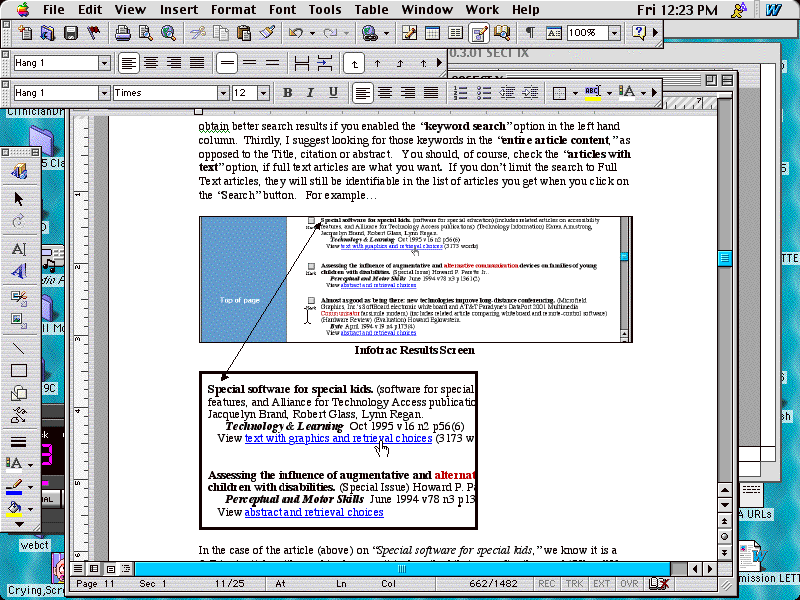The width and height of the screenshot is (800, 600).
Task: Justify text in Formatting toolbar
Action: pyautogui.click(x=431, y=92)
